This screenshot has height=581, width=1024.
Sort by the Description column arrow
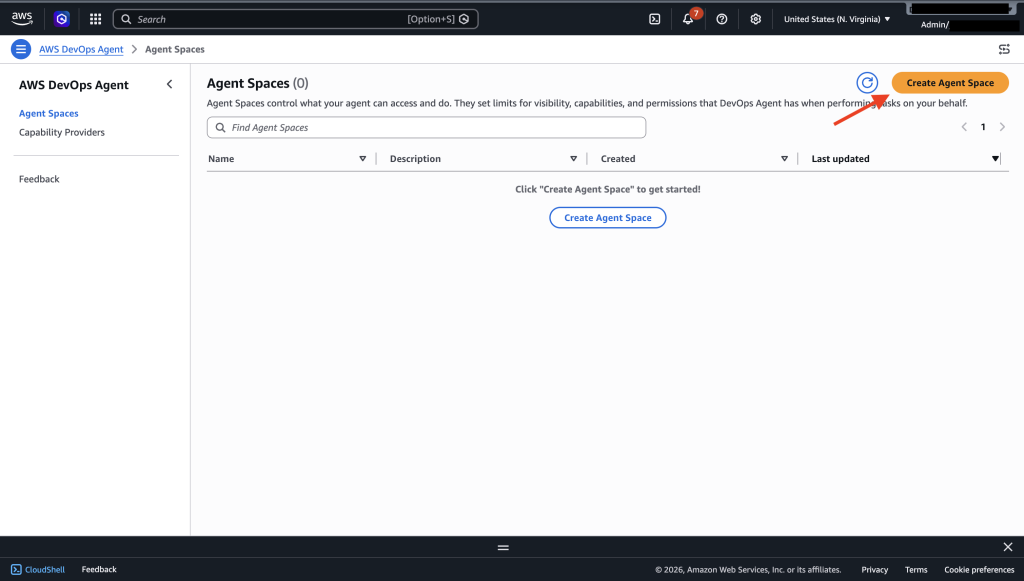click(573, 159)
